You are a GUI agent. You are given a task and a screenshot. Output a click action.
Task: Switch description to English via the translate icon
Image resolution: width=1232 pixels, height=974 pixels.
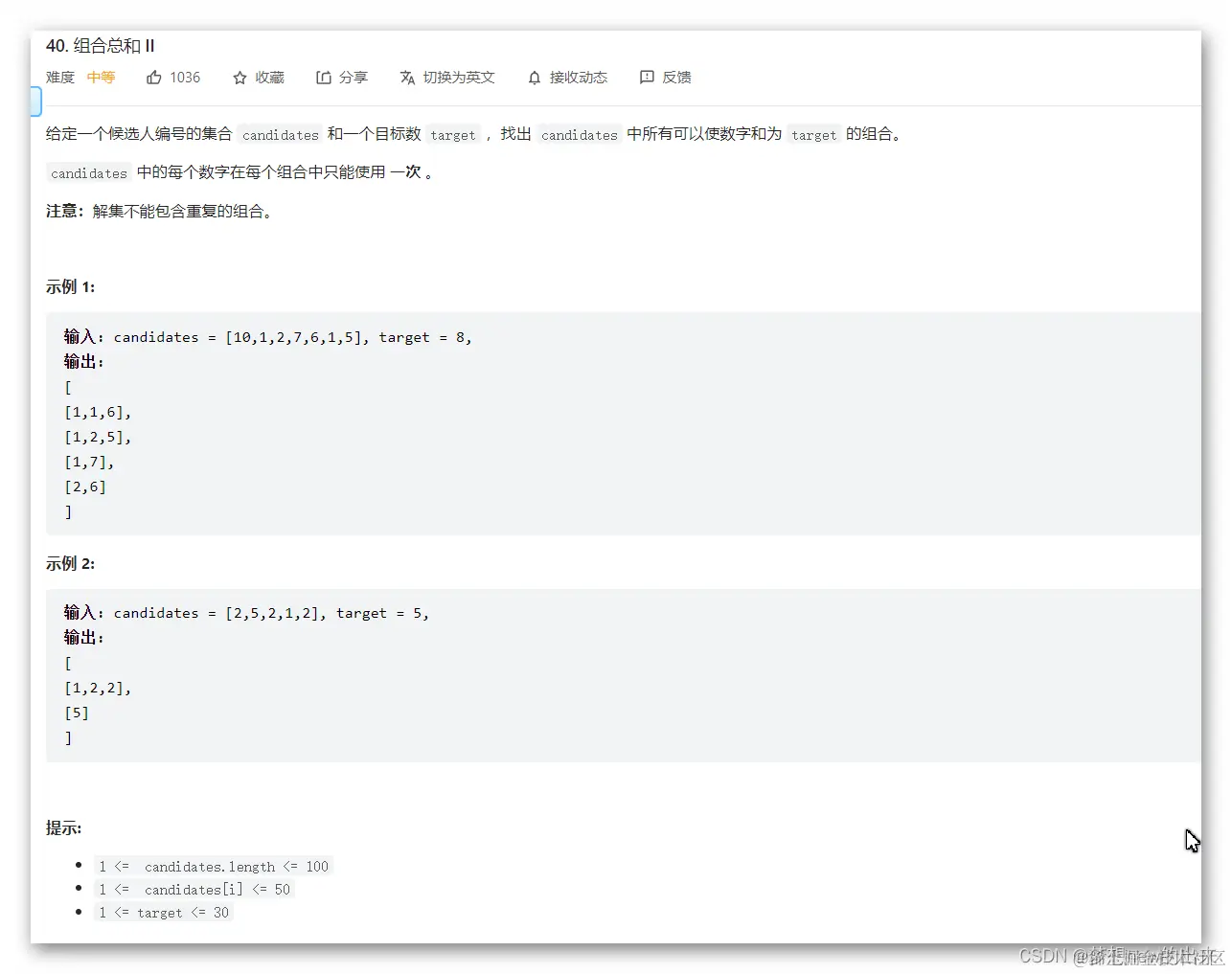407,77
